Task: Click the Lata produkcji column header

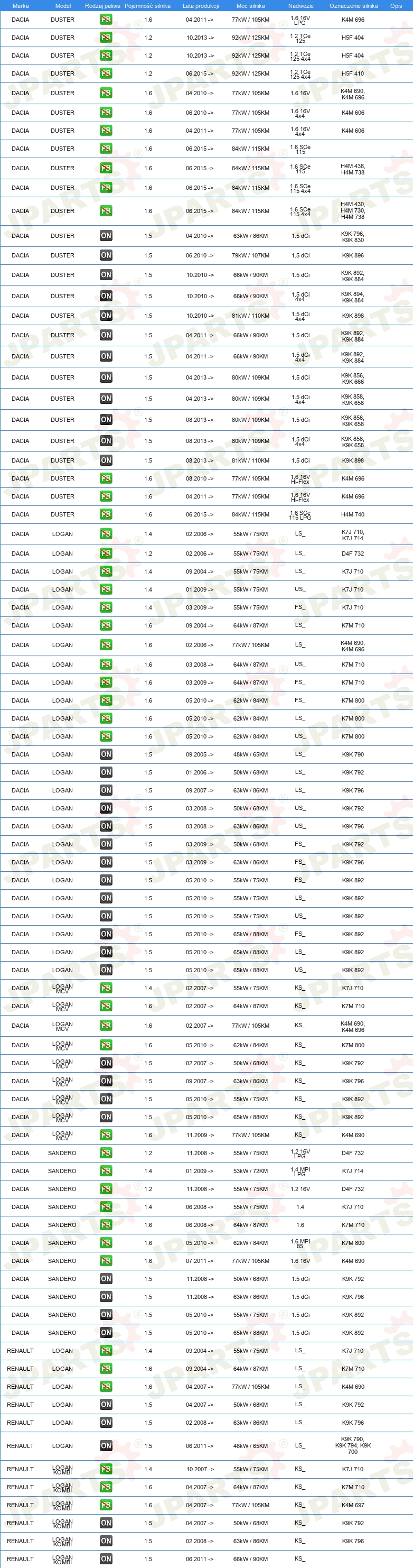Action: (201, 5)
